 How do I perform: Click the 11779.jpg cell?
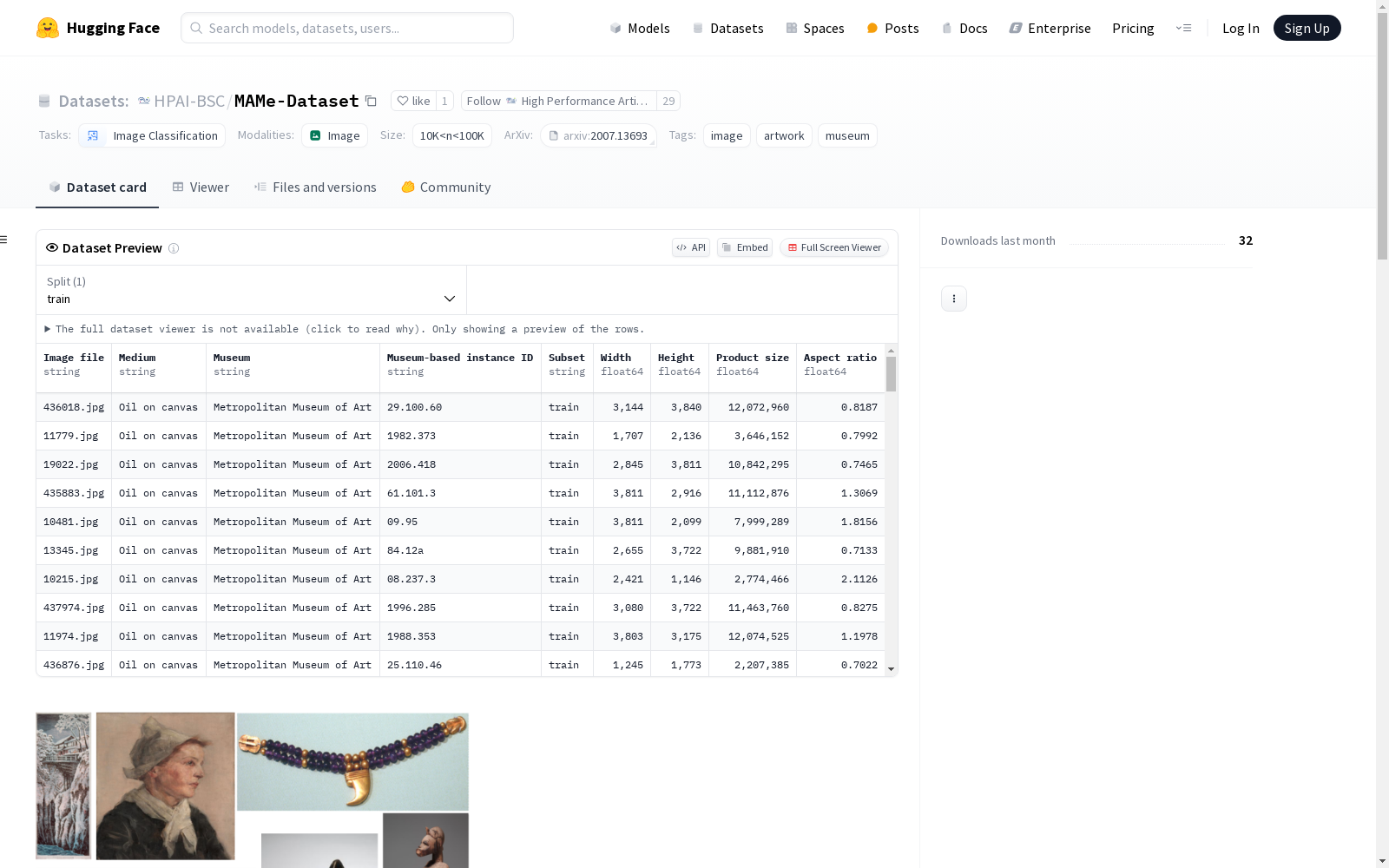(74, 436)
